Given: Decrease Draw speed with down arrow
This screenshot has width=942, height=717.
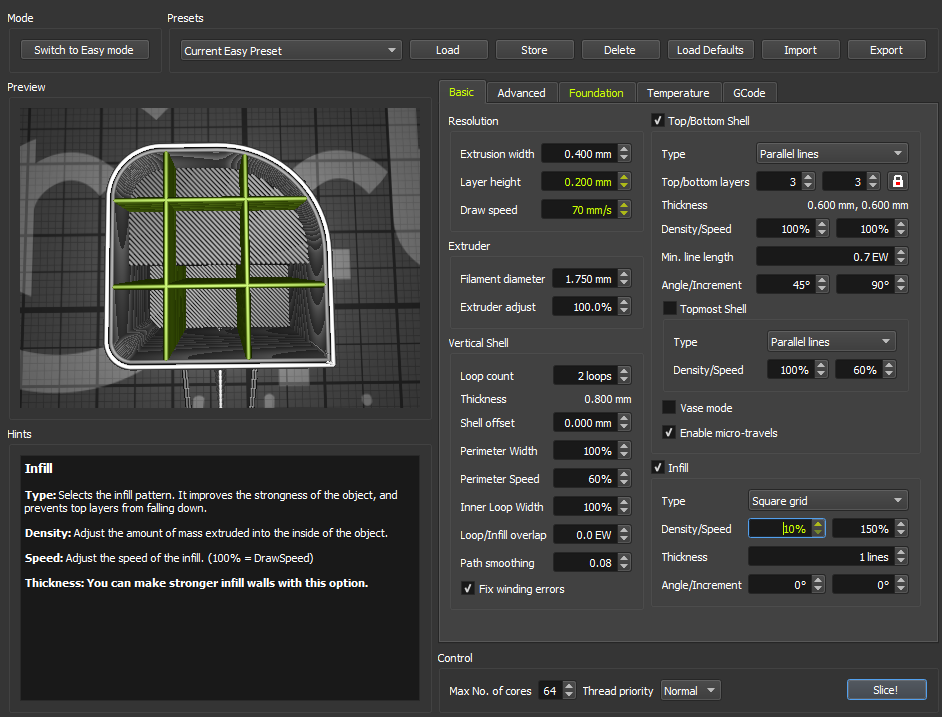Looking at the screenshot, I should click(624, 214).
